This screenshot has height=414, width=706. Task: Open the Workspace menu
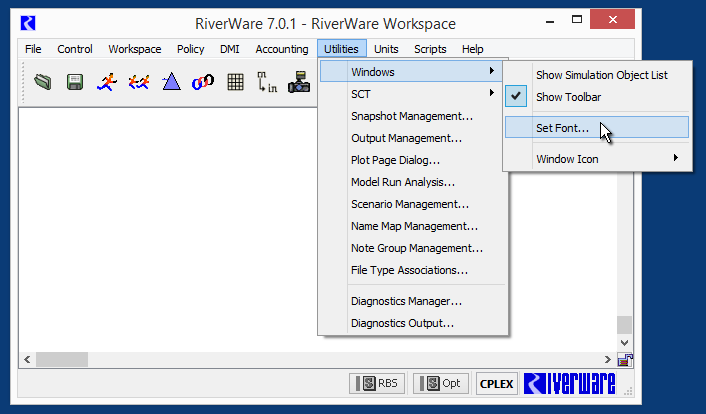[x=135, y=49]
